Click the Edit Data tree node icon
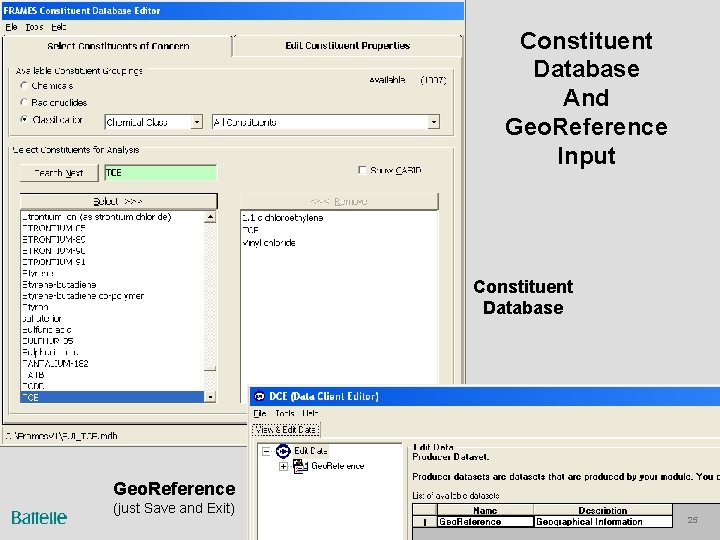 (x=283, y=451)
